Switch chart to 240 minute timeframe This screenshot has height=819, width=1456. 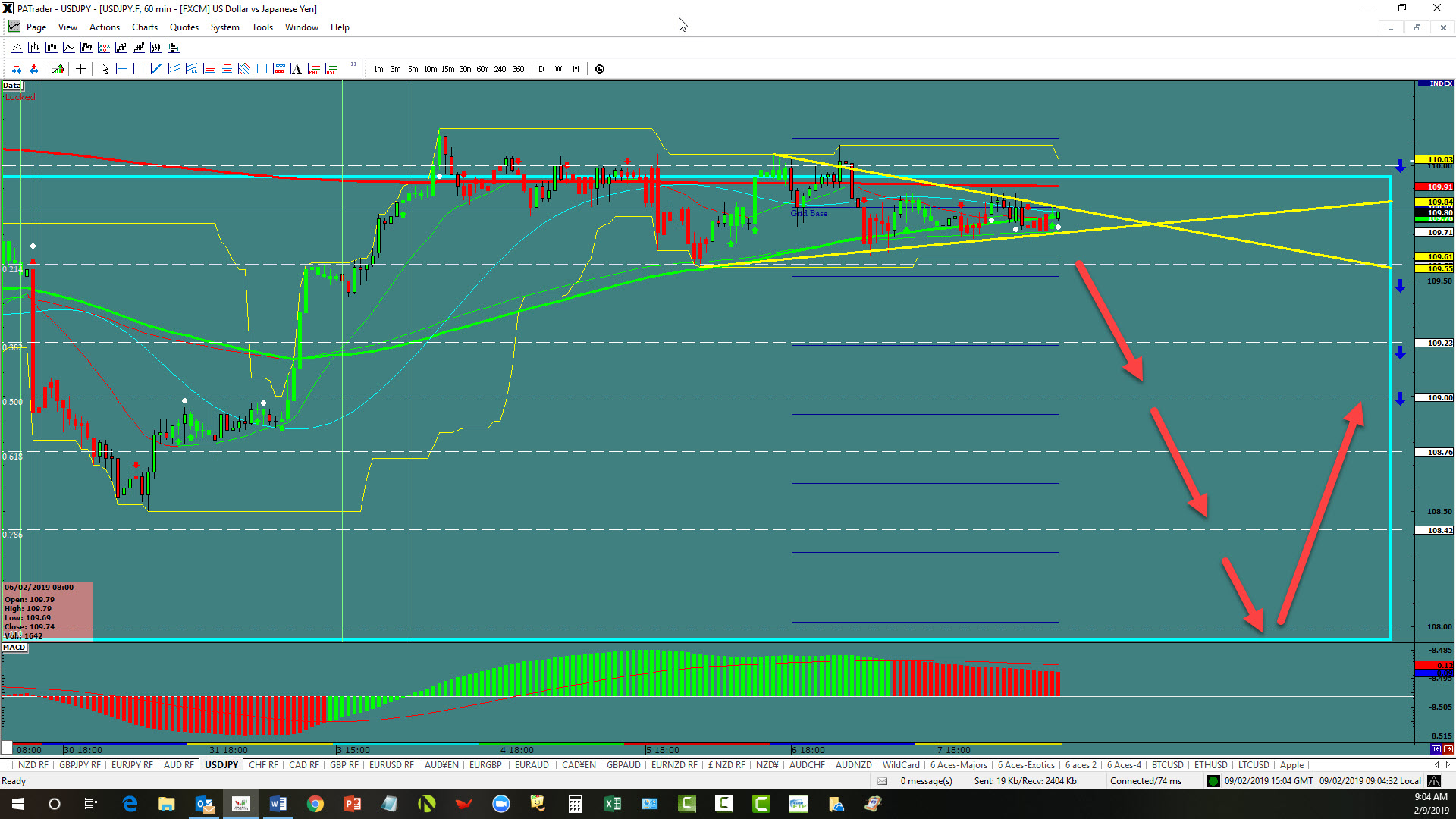coord(500,69)
